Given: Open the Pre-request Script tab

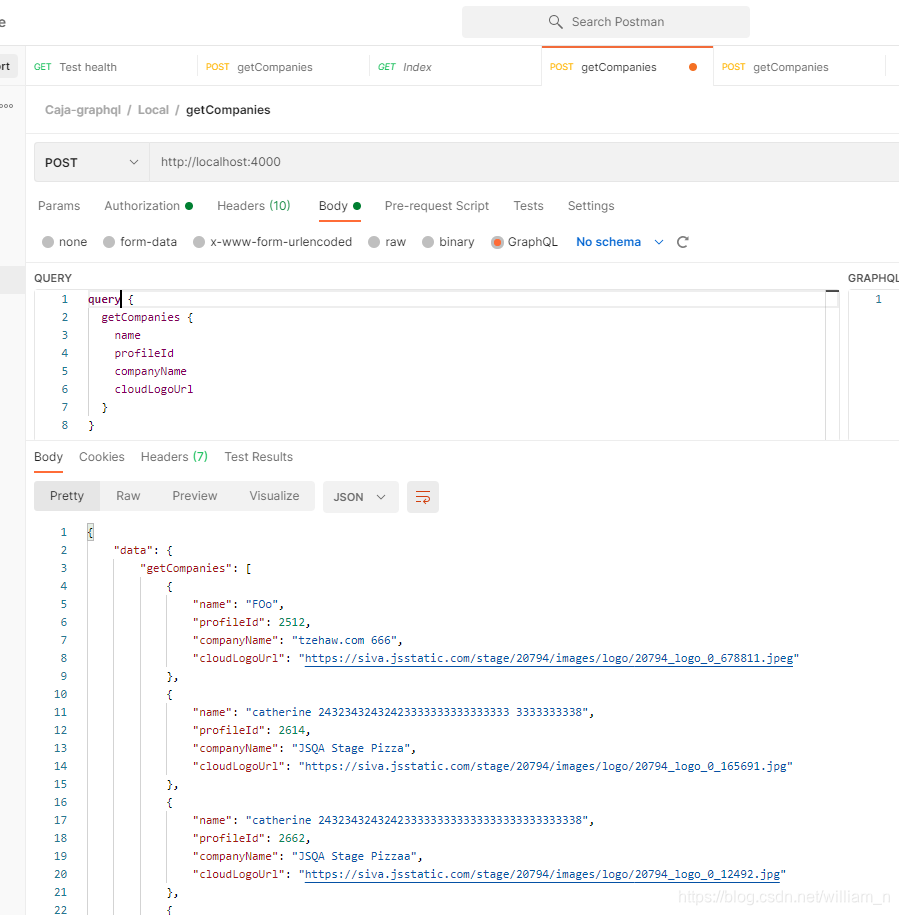Looking at the screenshot, I should click(436, 206).
